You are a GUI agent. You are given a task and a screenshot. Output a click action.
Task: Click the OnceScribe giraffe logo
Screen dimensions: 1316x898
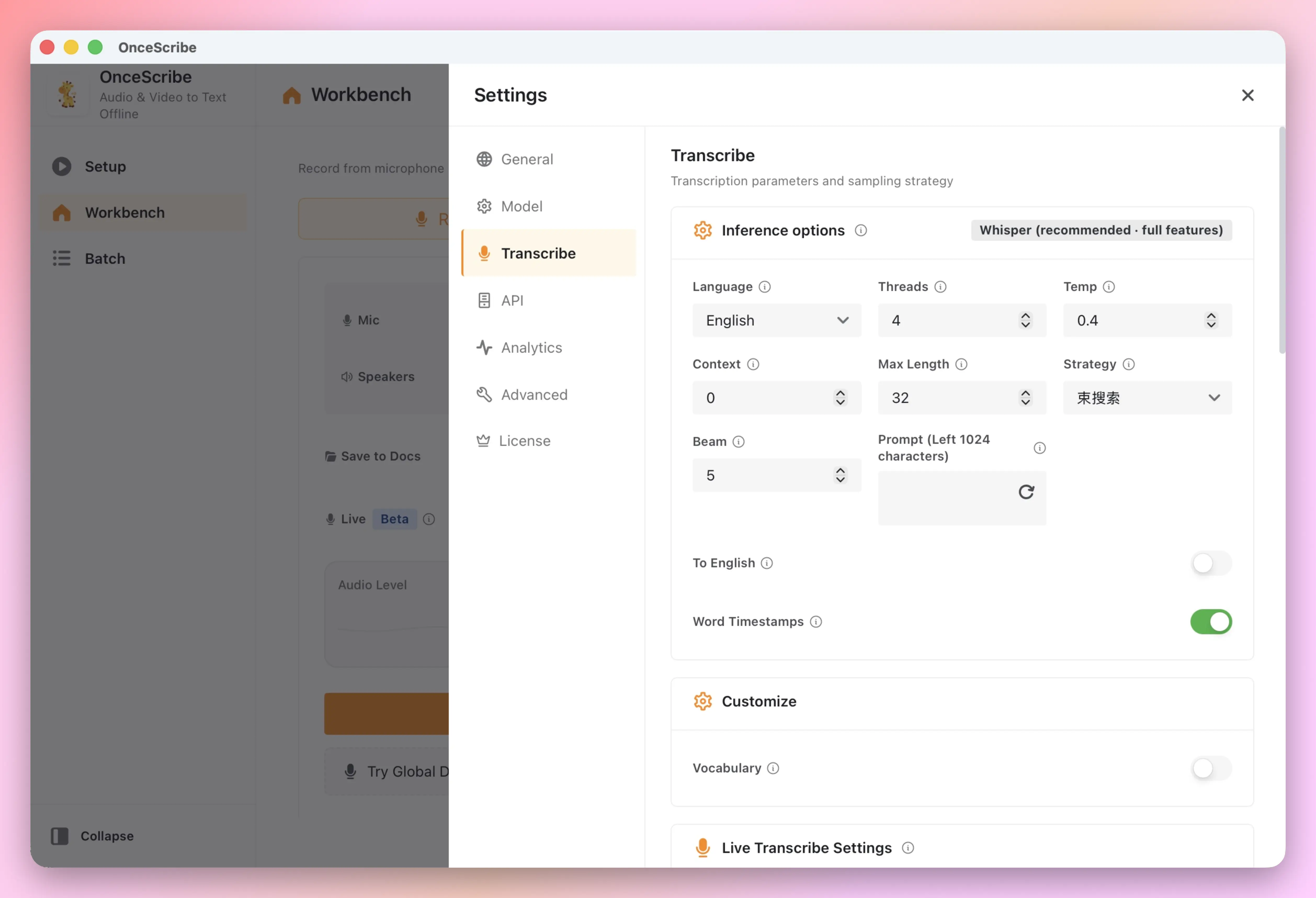click(x=67, y=95)
